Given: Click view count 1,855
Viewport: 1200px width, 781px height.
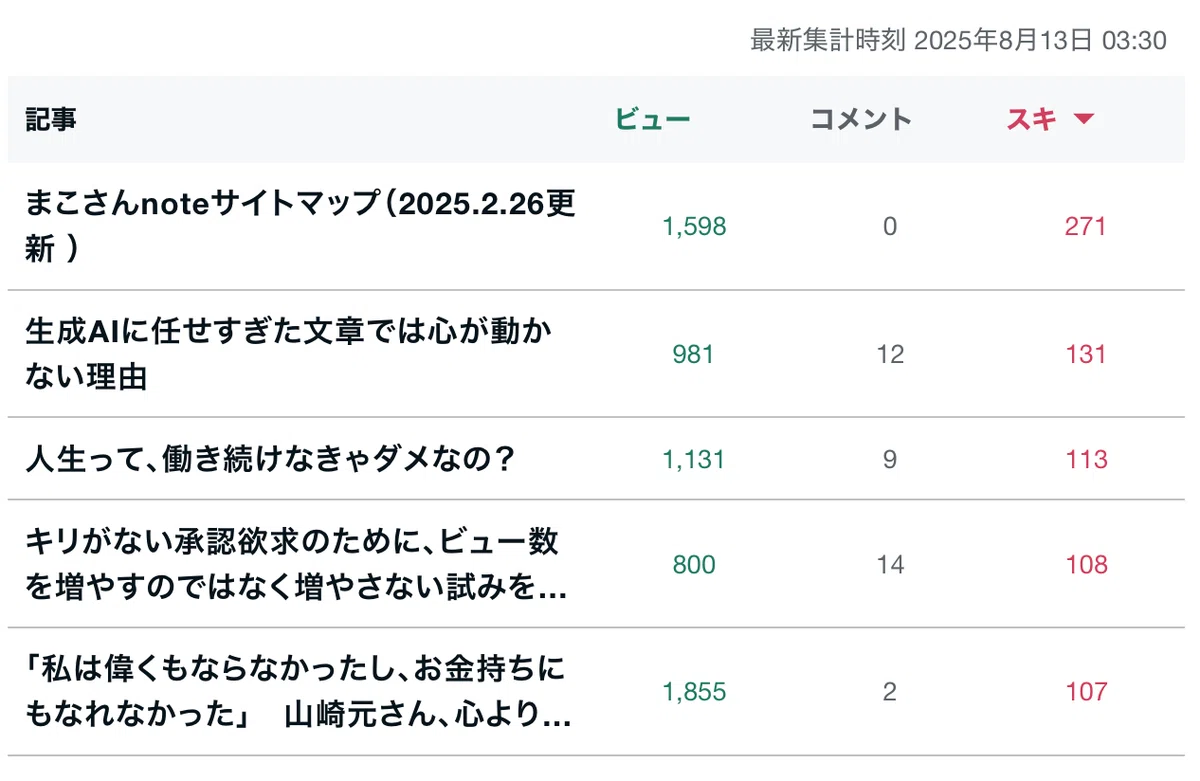Looking at the screenshot, I should pyautogui.click(x=694, y=692).
